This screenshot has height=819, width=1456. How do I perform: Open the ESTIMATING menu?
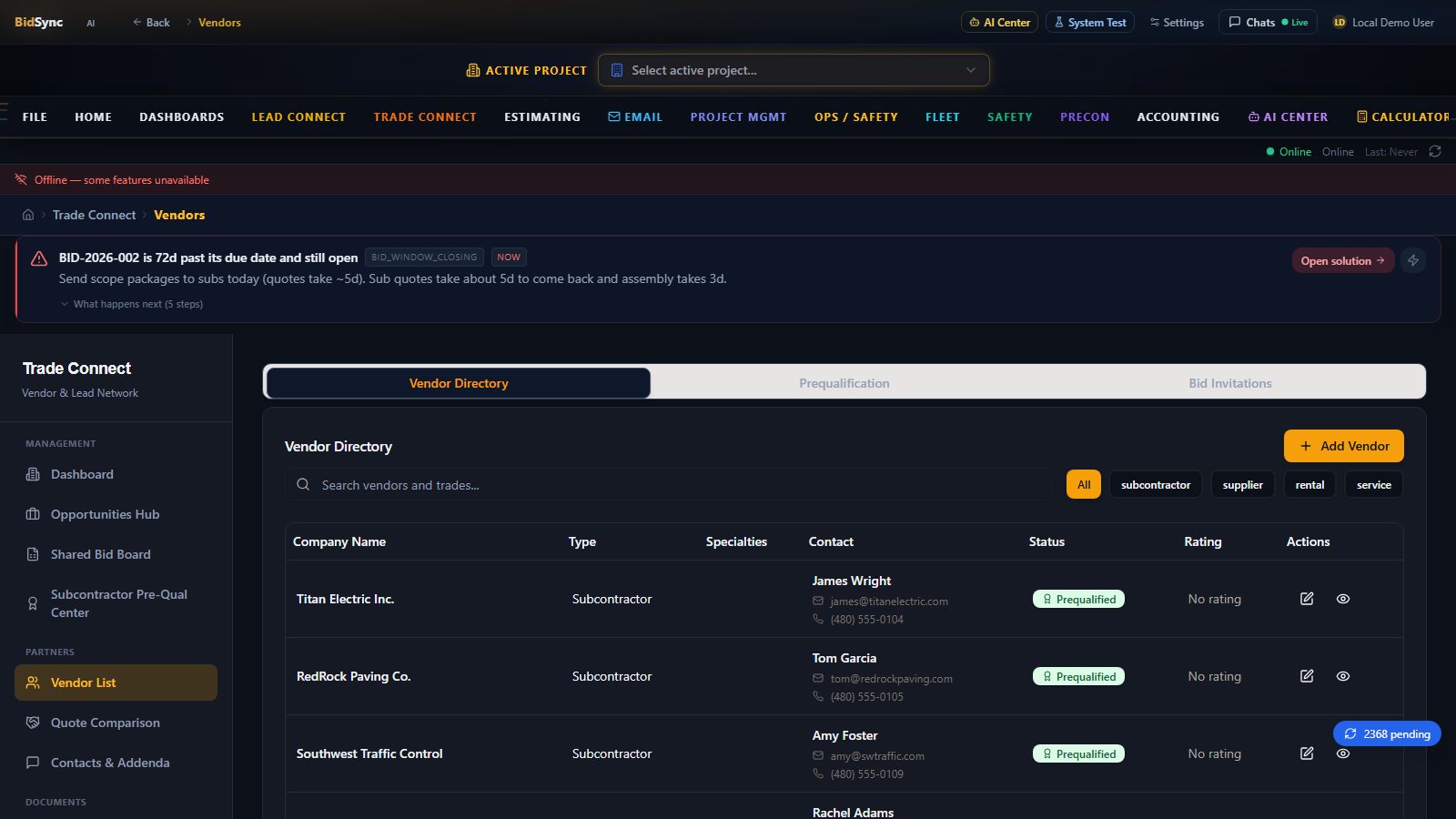click(x=542, y=116)
